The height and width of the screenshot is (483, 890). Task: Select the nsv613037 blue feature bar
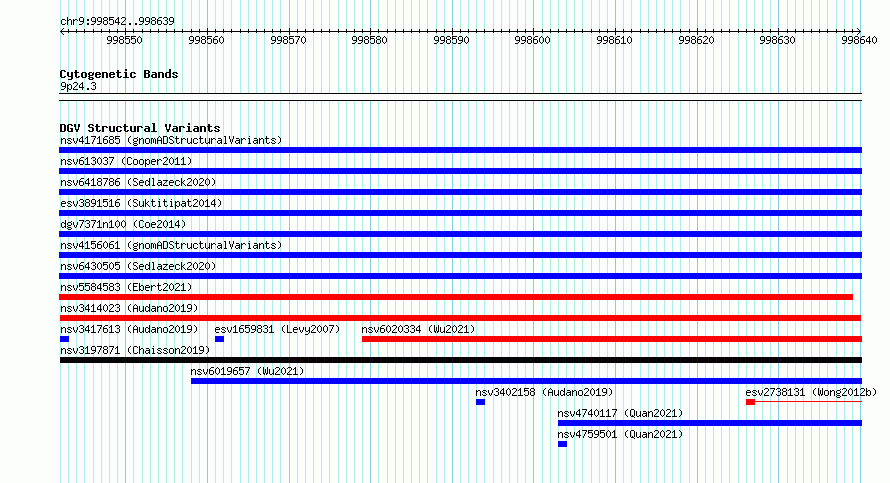460,171
